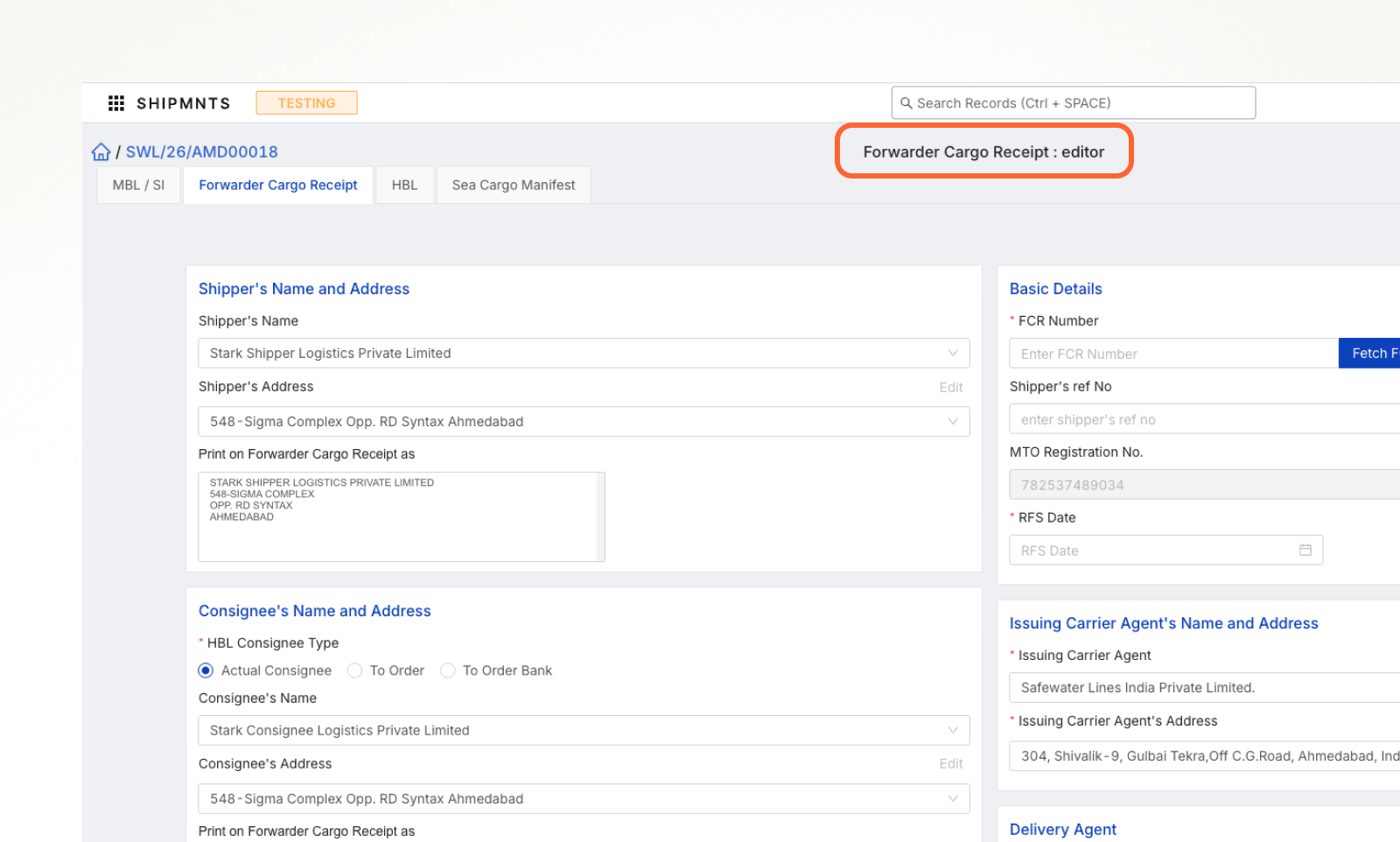1400x842 pixels.
Task: Click the search magnifier icon
Action: (x=906, y=103)
